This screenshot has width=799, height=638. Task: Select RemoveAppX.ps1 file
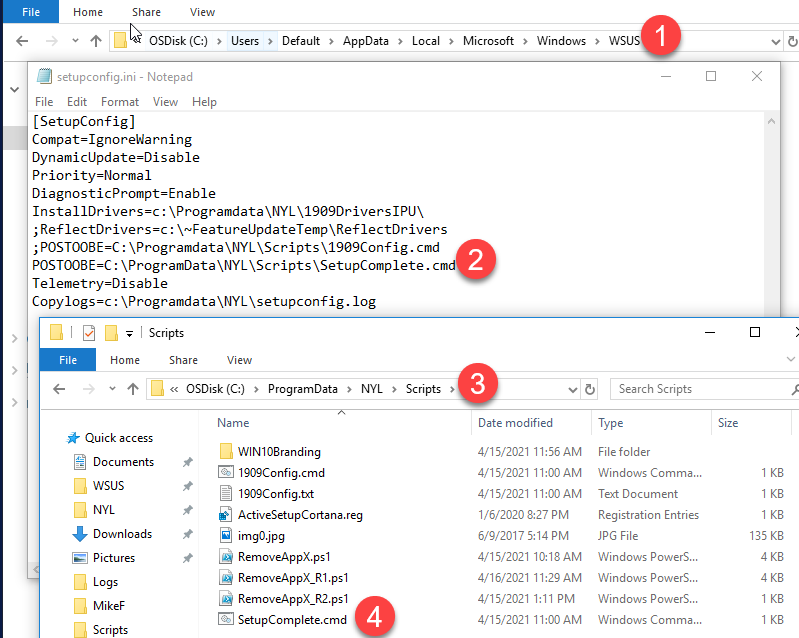click(x=284, y=556)
